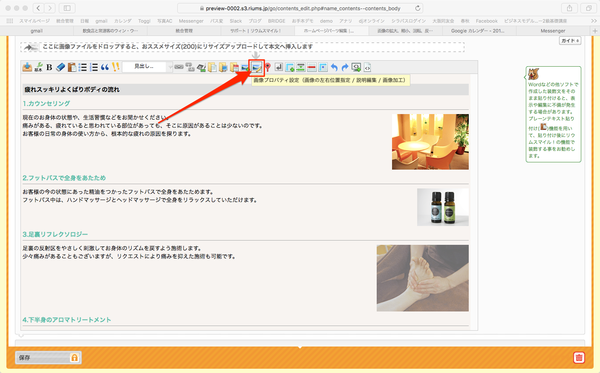Viewport: 600px width, 373px height.
Task: Open the Facebook bookmark
Action: [x=486, y=21]
